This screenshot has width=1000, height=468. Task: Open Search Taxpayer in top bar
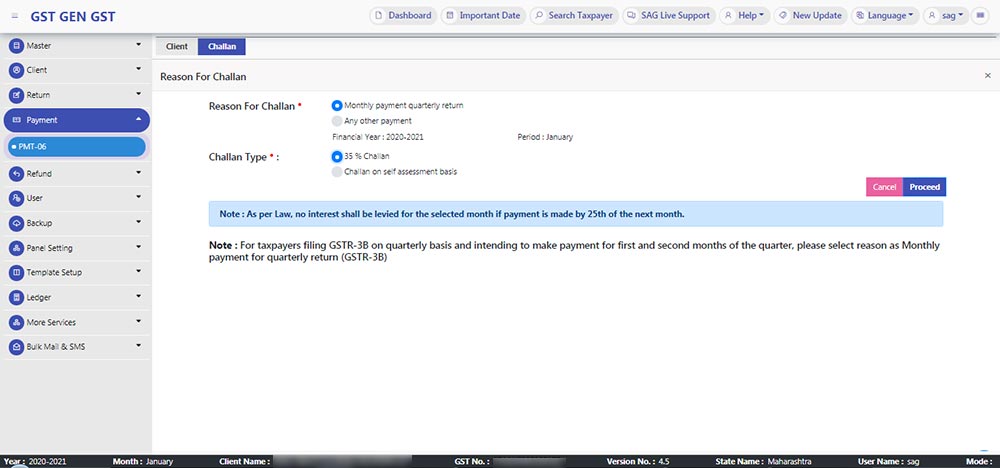(x=573, y=16)
